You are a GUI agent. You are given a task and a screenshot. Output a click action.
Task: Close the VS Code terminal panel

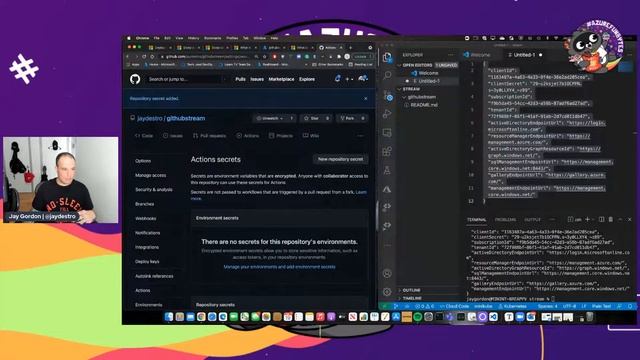pyautogui.click(x=629, y=220)
